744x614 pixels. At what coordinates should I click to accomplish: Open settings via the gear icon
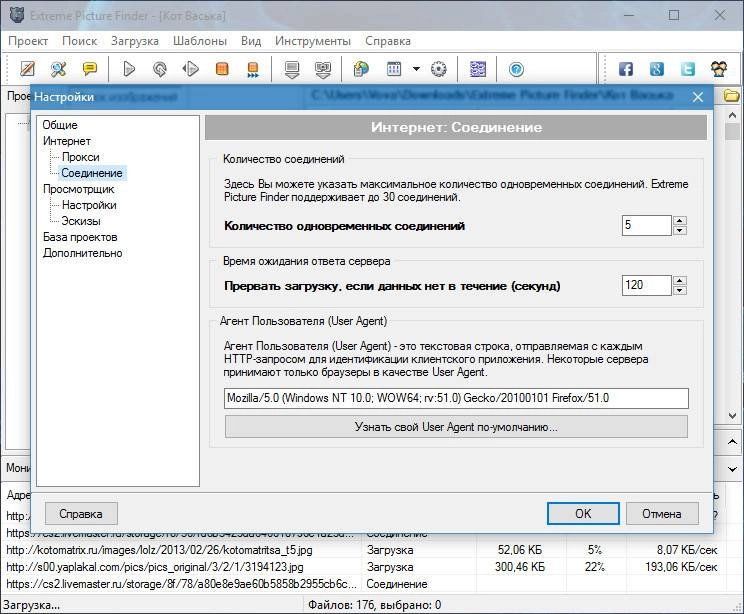point(438,69)
